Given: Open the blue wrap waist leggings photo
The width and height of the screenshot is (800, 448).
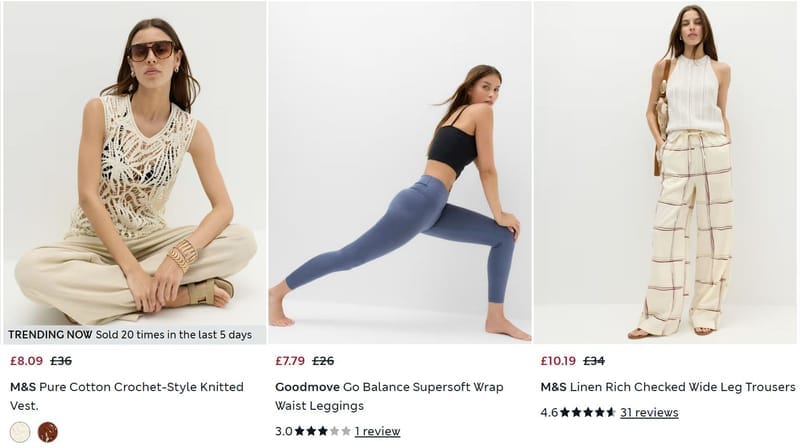Looking at the screenshot, I should [x=400, y=172].
